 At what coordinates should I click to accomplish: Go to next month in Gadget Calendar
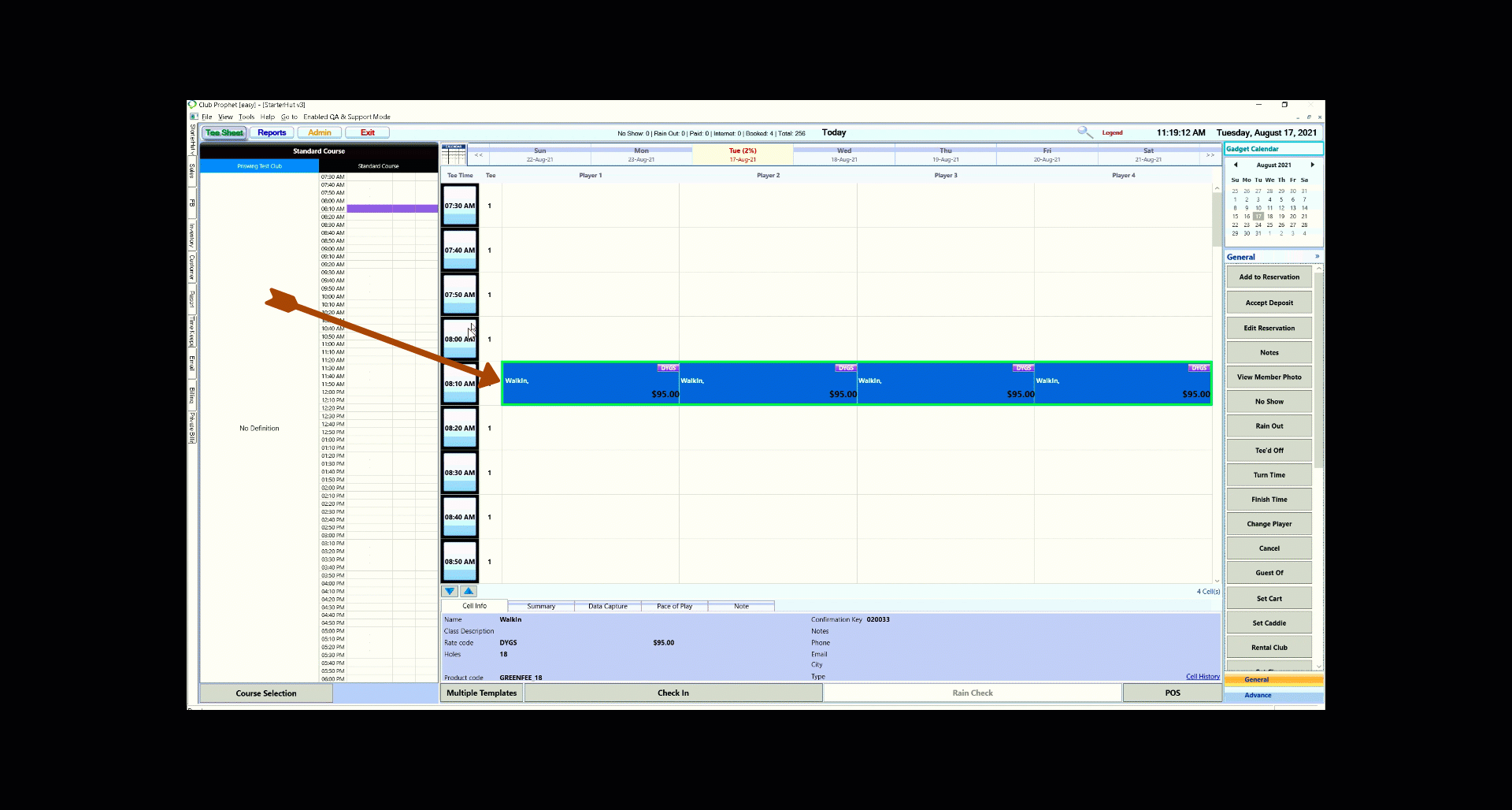pyautogui.click(x=1312, y=165)
